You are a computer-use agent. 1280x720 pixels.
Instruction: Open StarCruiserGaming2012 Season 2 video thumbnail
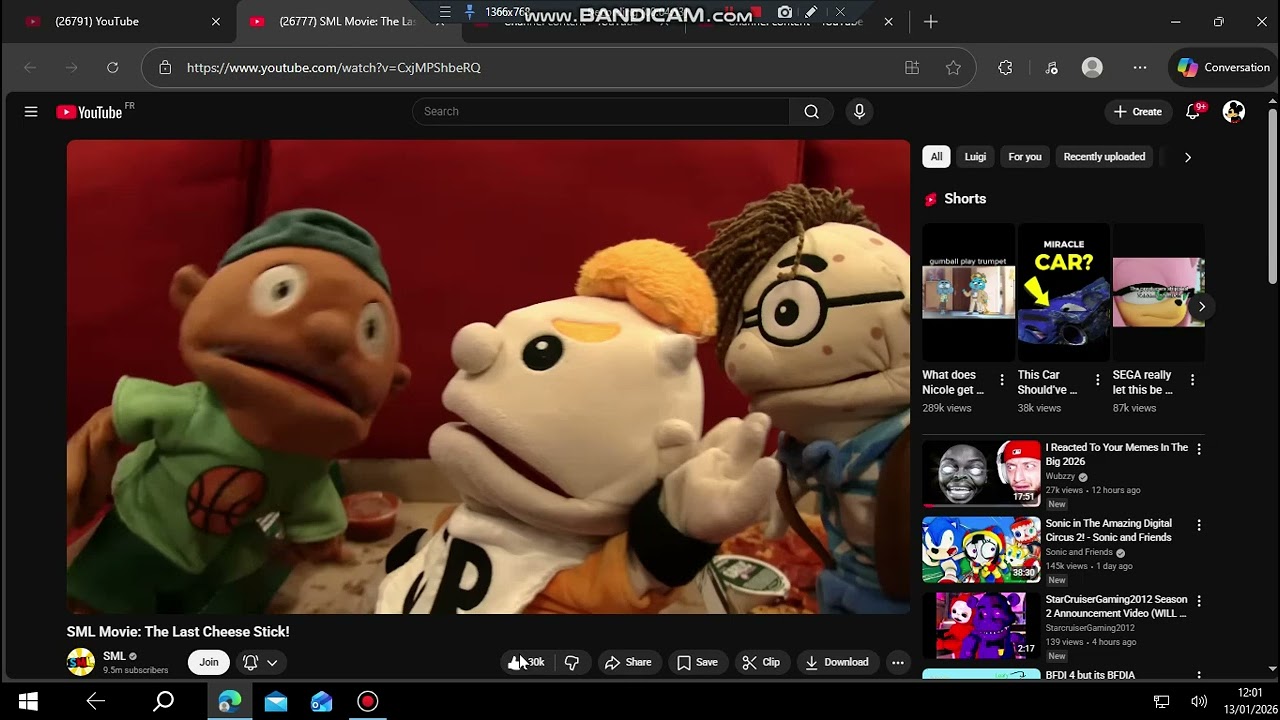coord(981,625)
